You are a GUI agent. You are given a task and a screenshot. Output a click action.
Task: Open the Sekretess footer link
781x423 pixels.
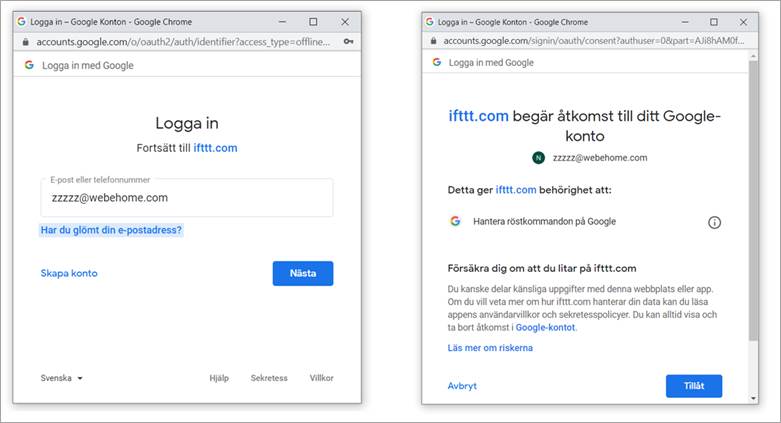click(269, 378)
